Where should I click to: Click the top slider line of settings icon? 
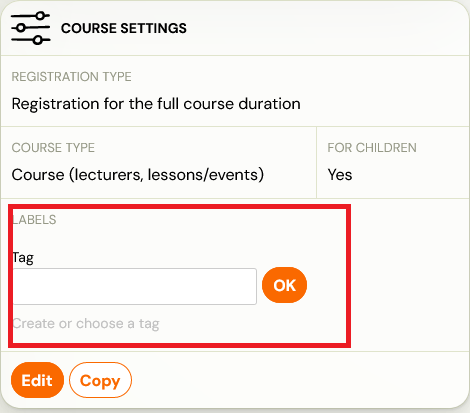click(x=30, y=16)
